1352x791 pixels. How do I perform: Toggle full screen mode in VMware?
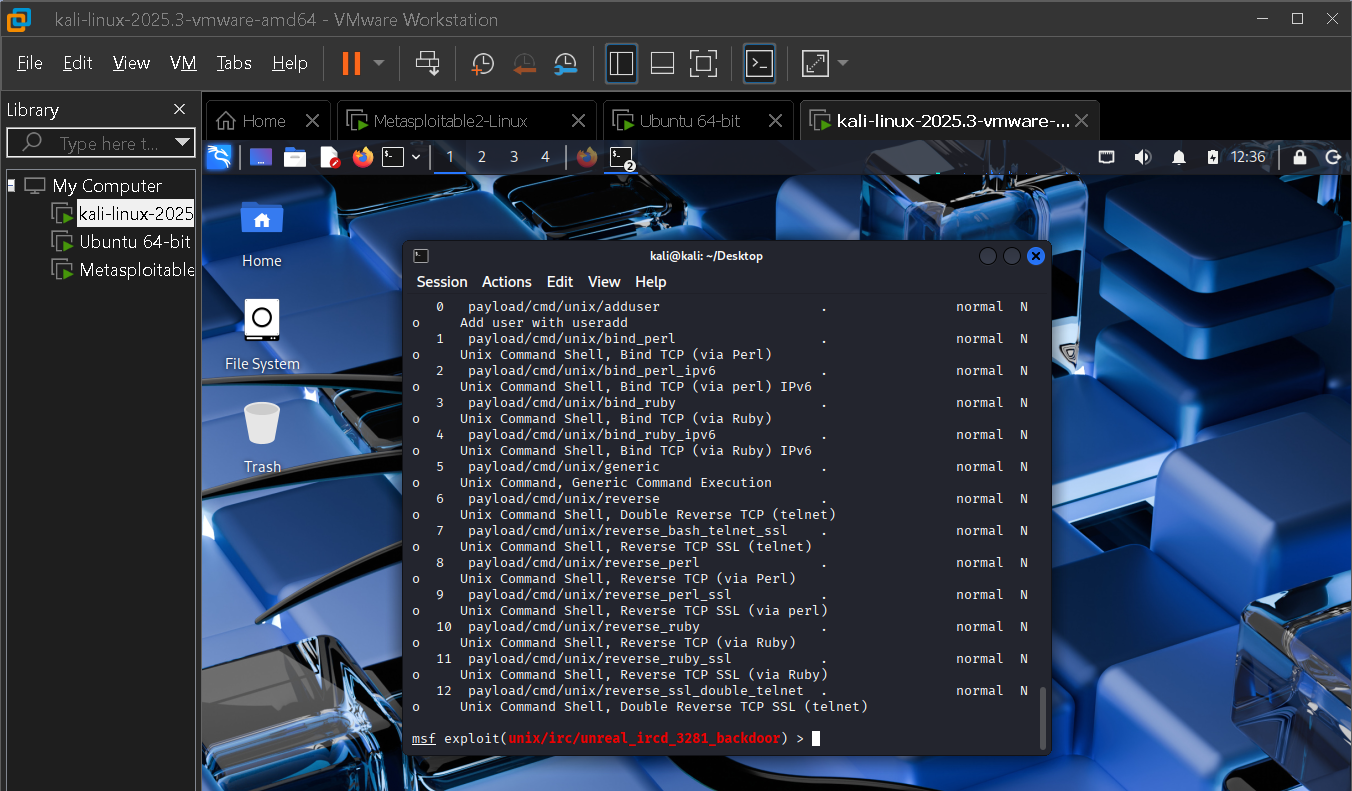[x=703, y=63]
